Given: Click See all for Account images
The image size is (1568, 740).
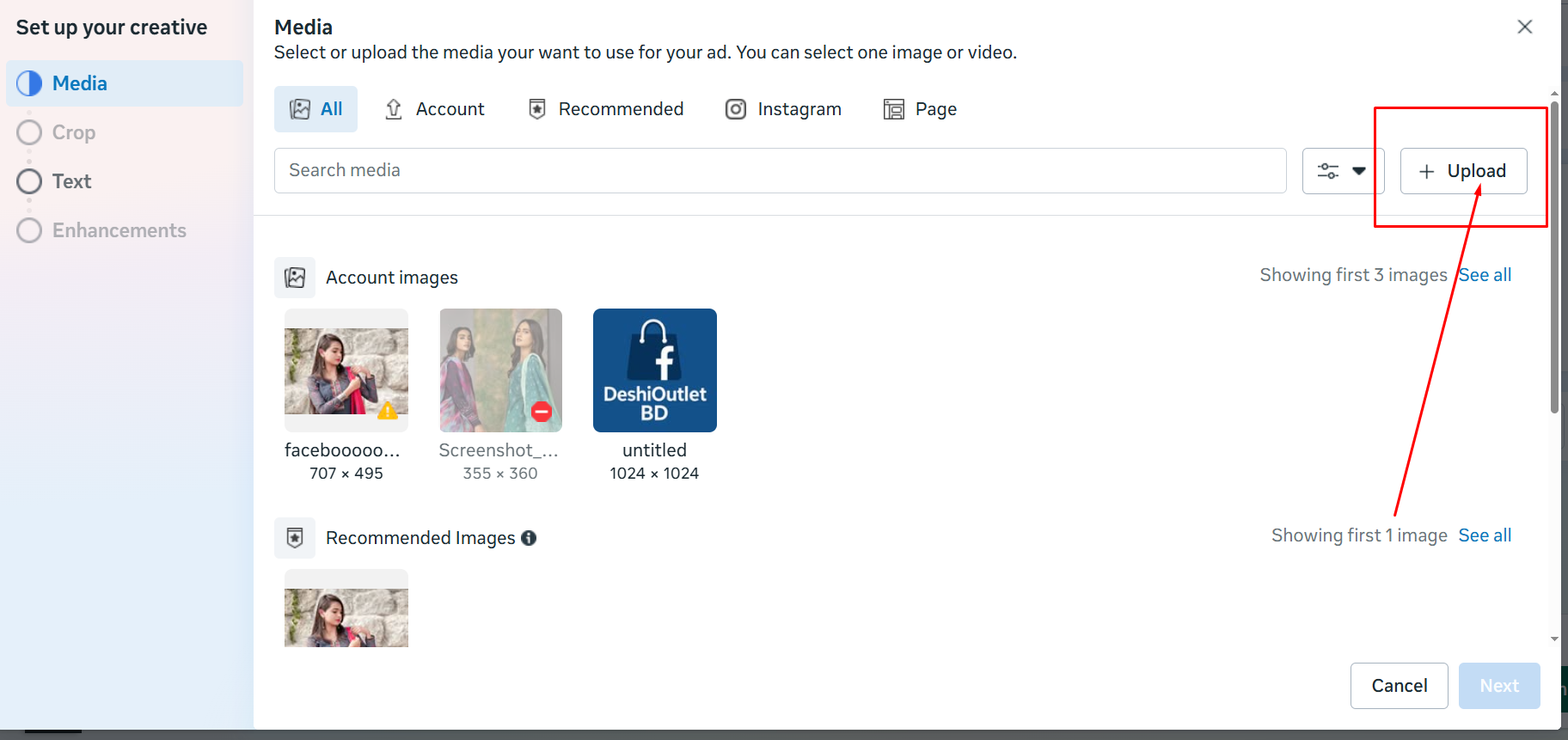Looking at the screenshot, I should tap(1485, 275).
